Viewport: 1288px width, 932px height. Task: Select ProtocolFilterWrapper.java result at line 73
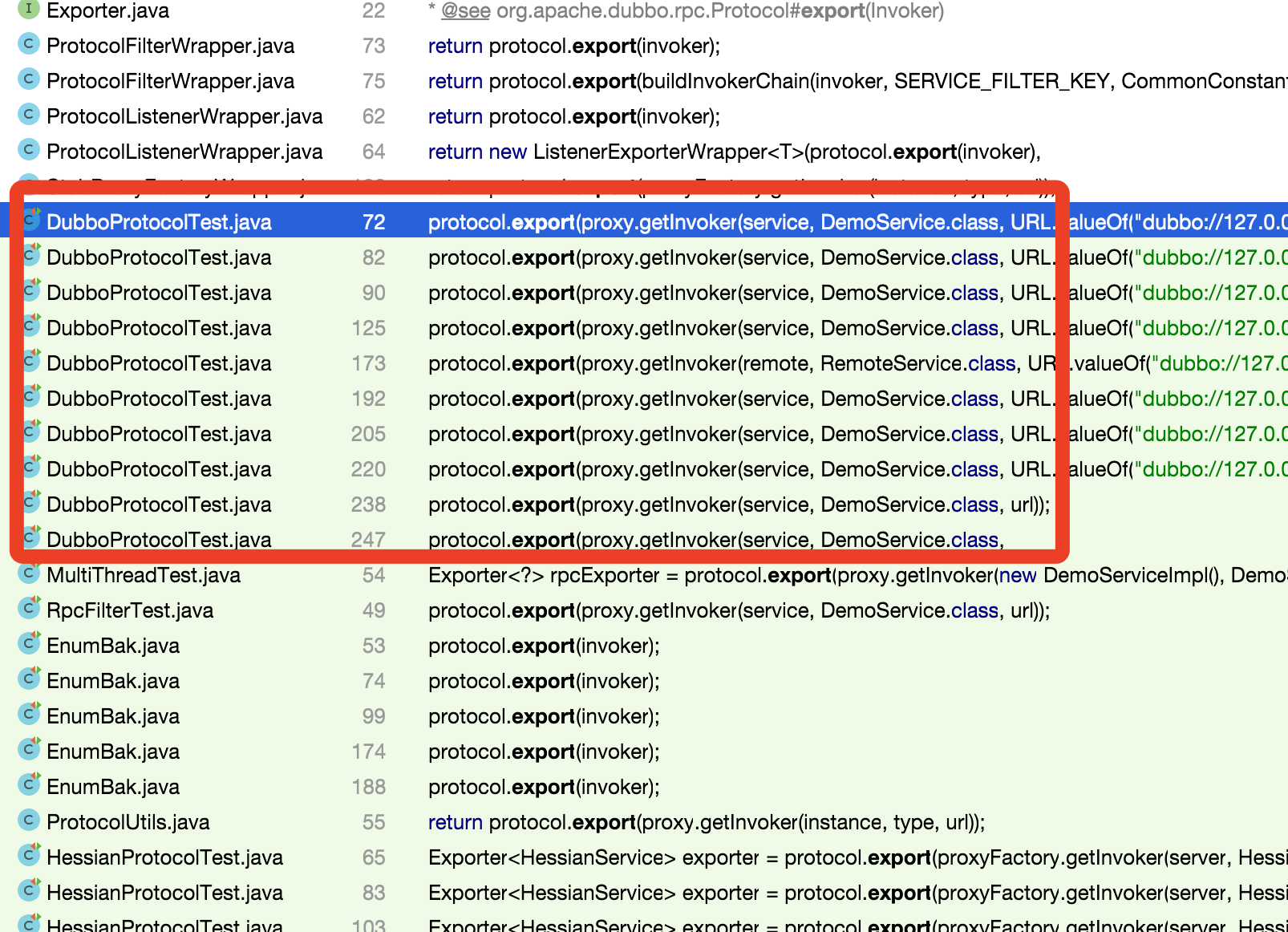[x=644, y=46]
